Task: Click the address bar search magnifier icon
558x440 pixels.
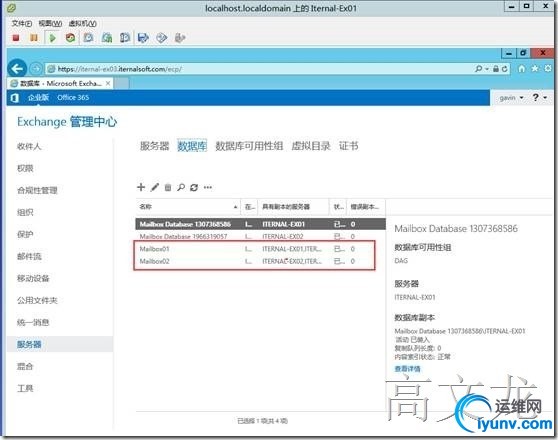Action: tap(479, 68)
